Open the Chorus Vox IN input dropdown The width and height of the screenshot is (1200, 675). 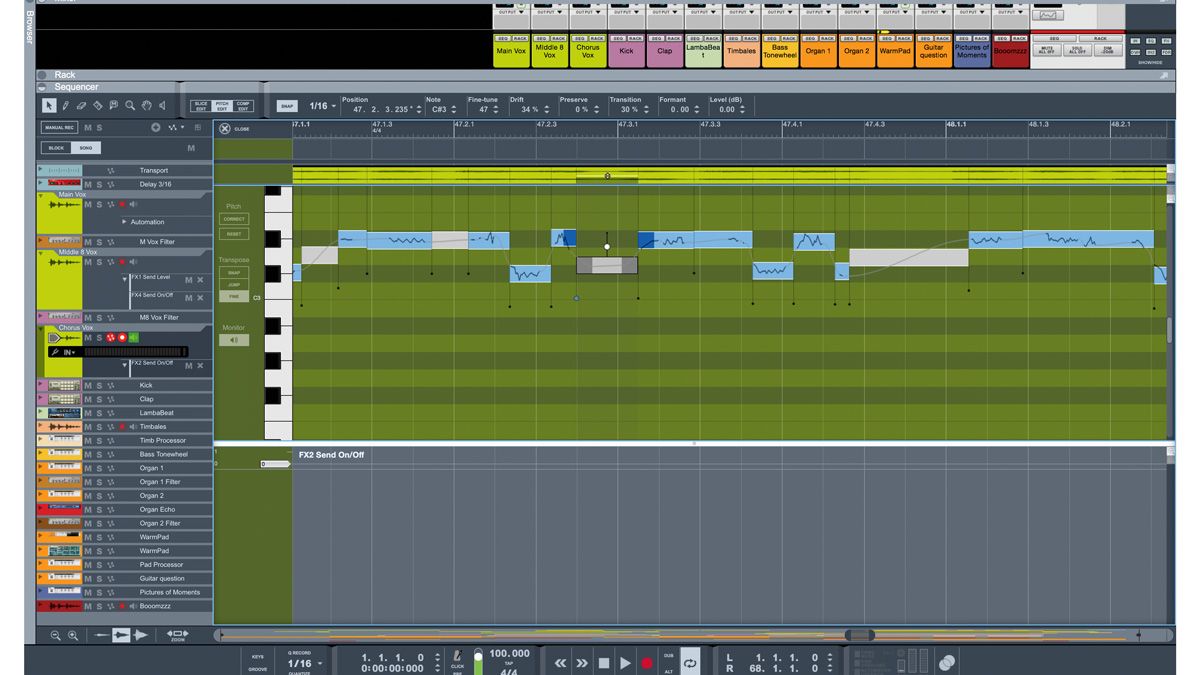coord(68,352)
